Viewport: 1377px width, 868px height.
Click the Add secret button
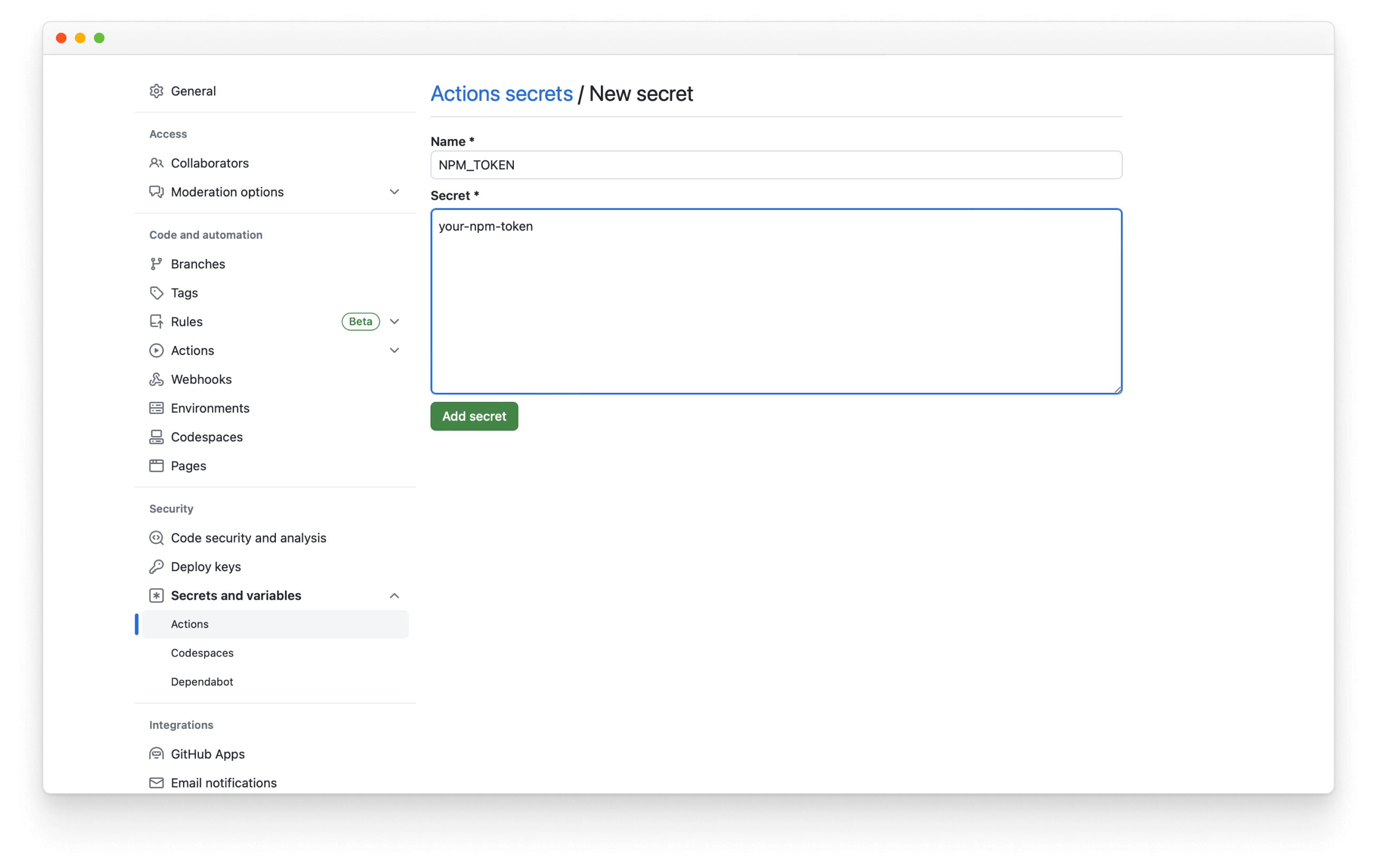pos(474,416)
